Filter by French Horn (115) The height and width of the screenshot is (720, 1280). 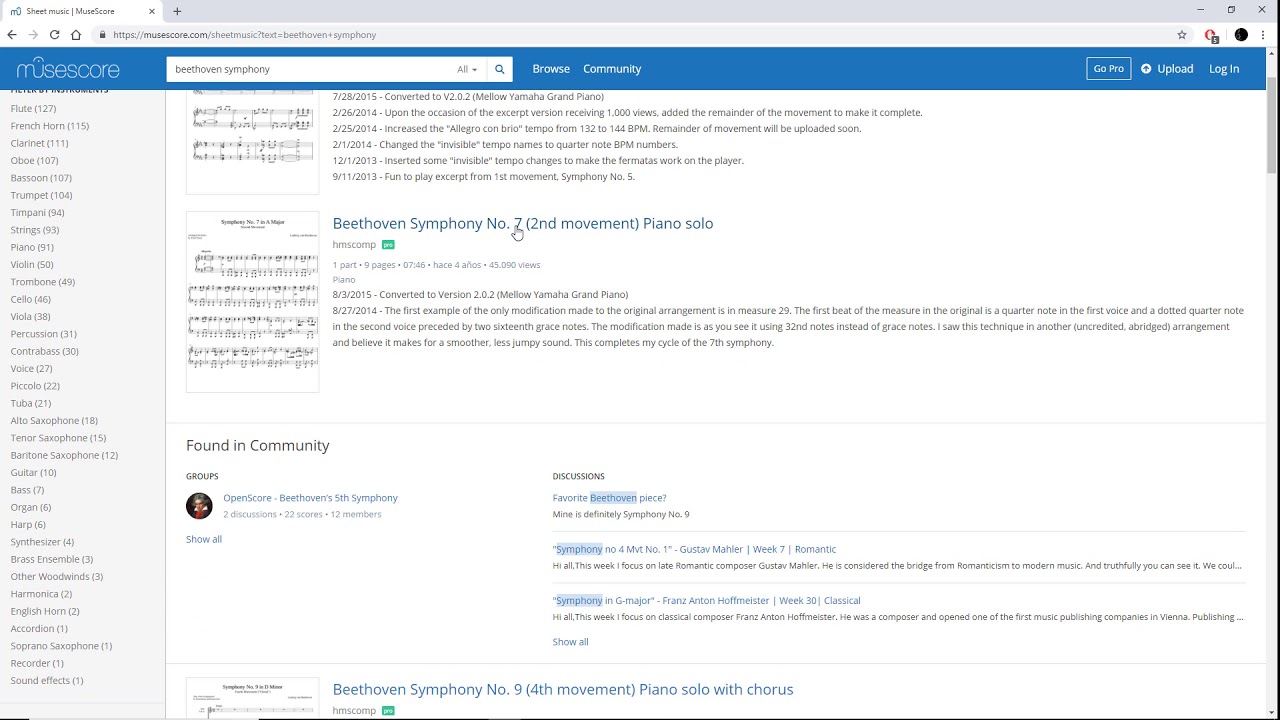[x=50, y=126]
